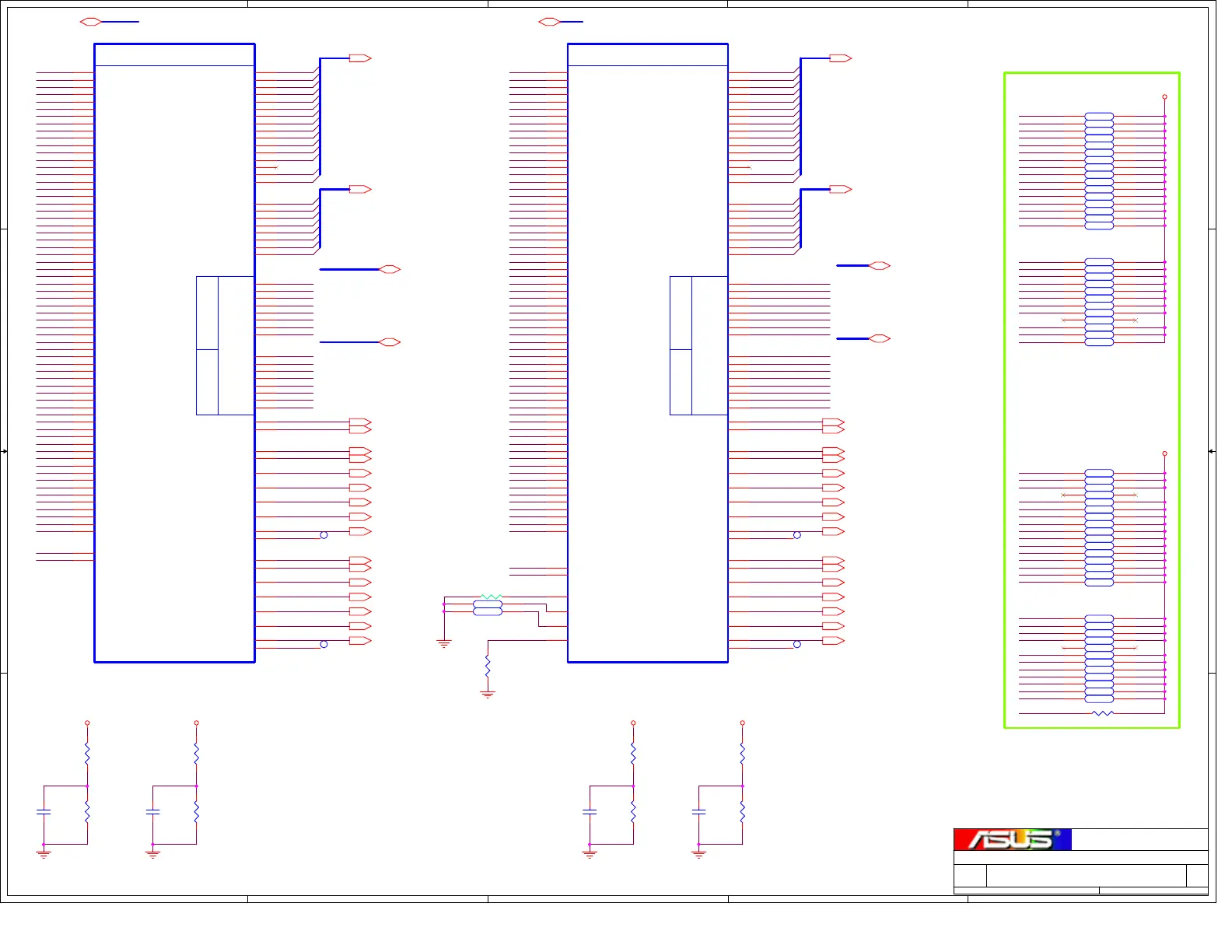This screenshot has height=952, width=1232.
Task: Select the large right IC block body
Action: [648, 353]
